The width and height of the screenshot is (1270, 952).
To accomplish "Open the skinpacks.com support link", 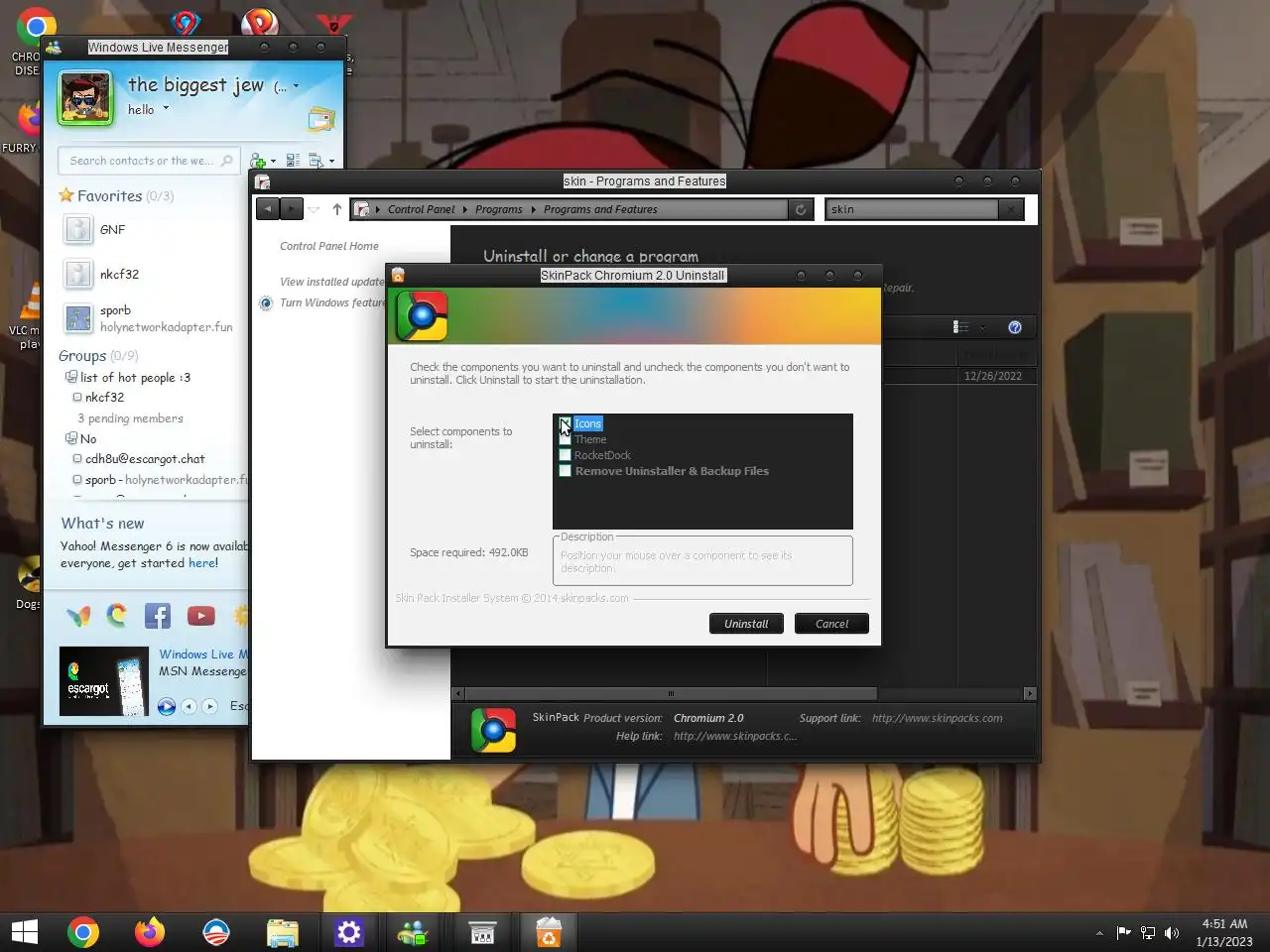I will (x=937, y=718).
